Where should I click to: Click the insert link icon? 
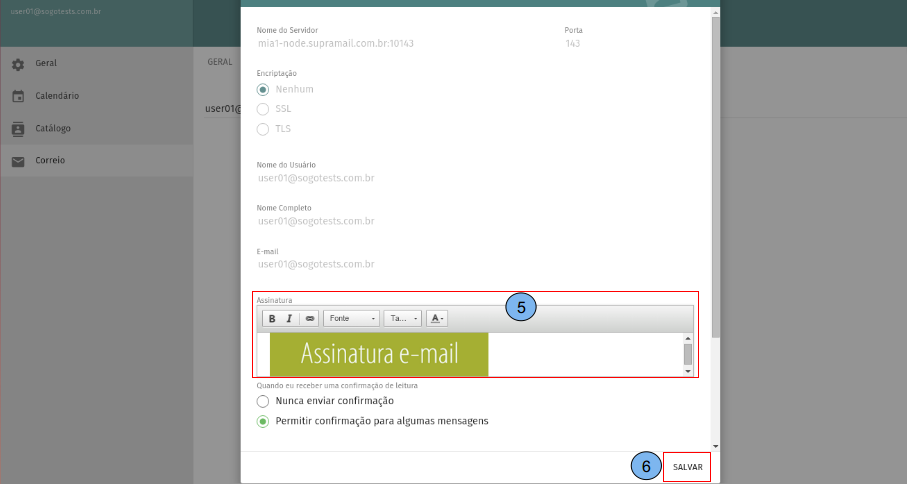tap(309, 318)
